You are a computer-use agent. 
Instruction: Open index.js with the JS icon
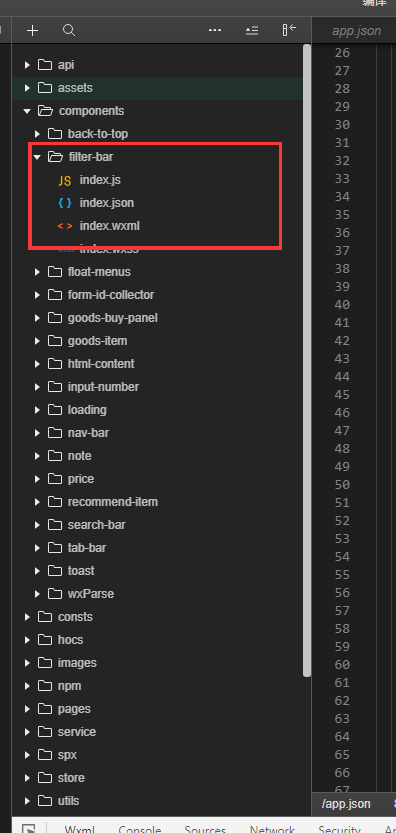coord(100,180)
